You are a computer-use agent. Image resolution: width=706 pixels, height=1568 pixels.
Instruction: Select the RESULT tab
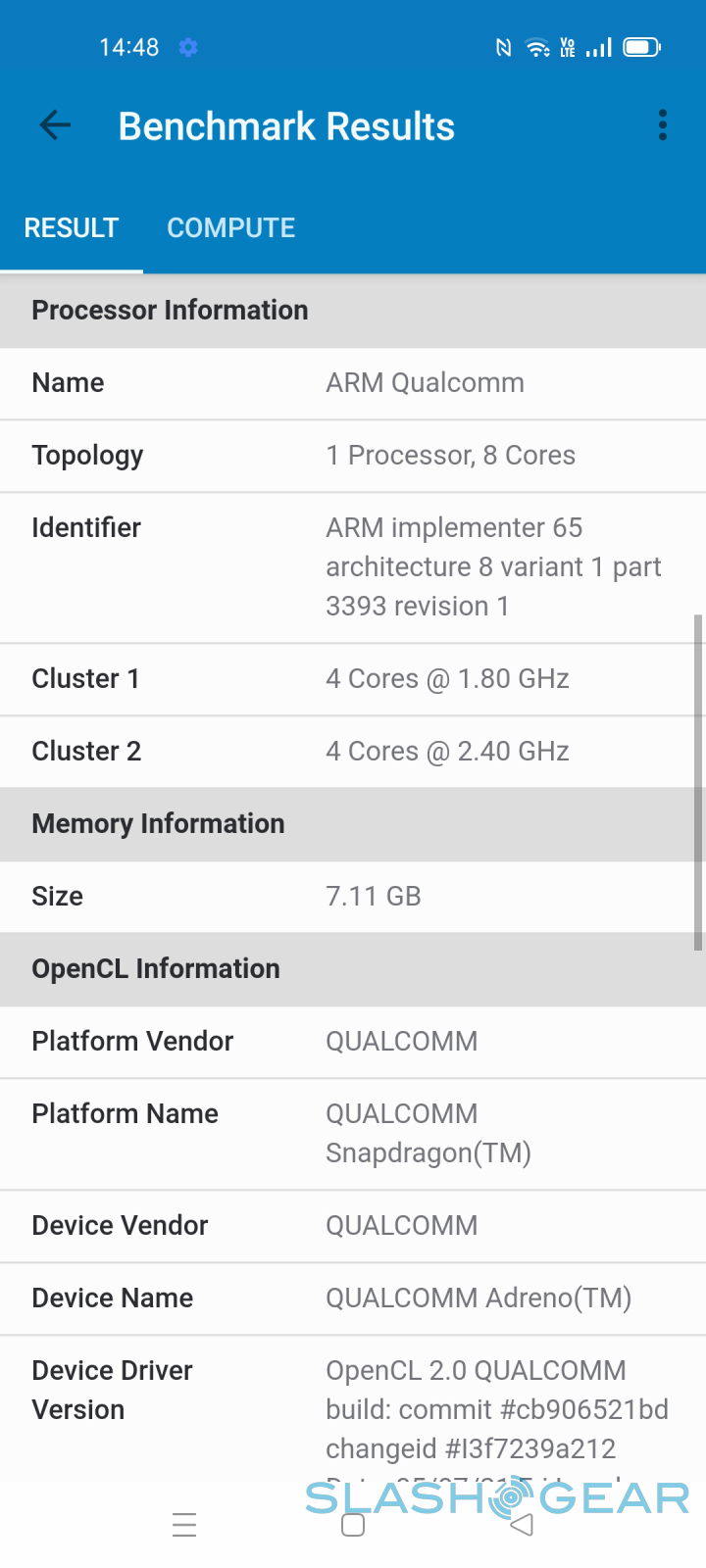(72, 228)
